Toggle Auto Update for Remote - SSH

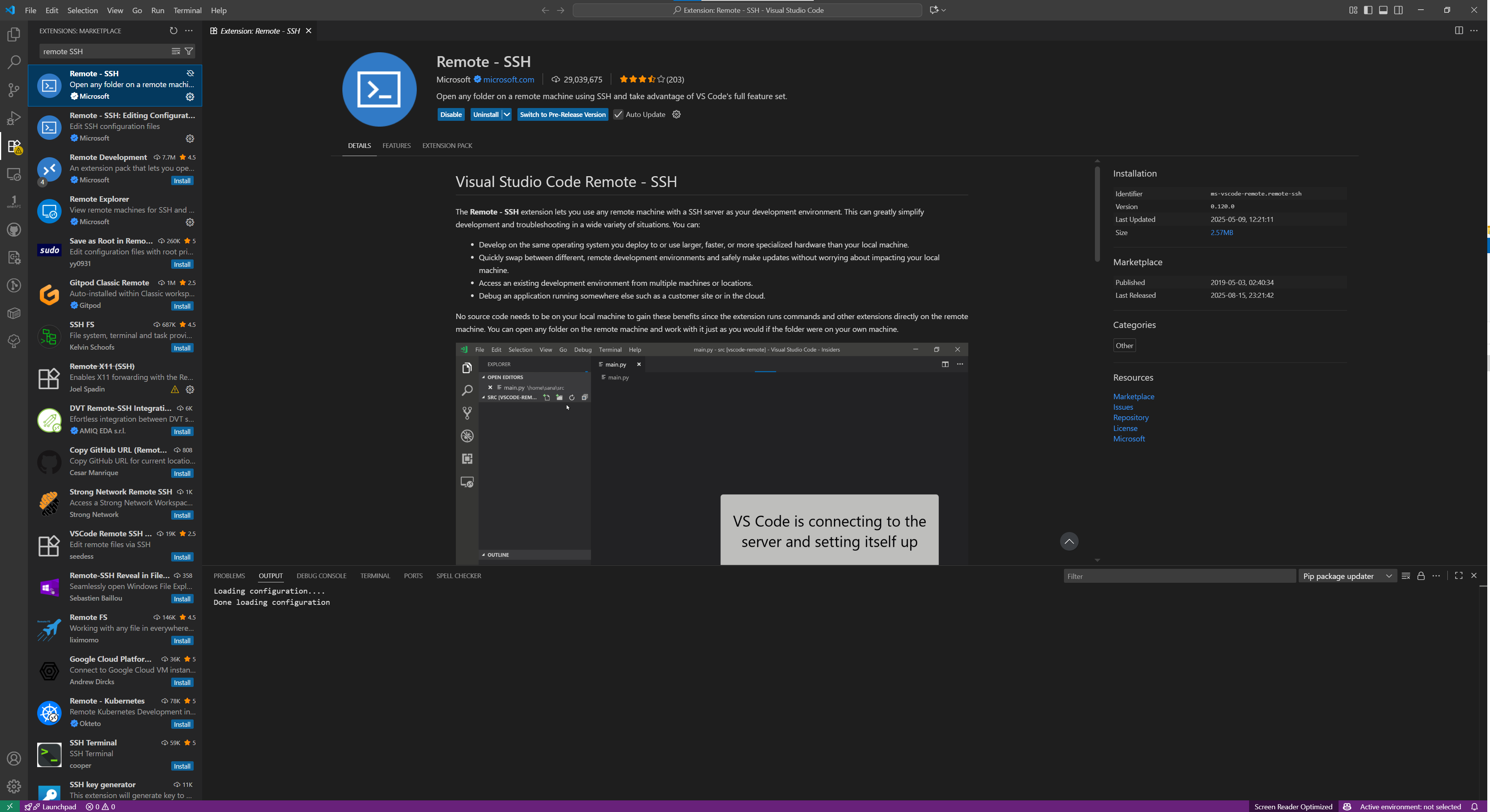pos(618,114)
